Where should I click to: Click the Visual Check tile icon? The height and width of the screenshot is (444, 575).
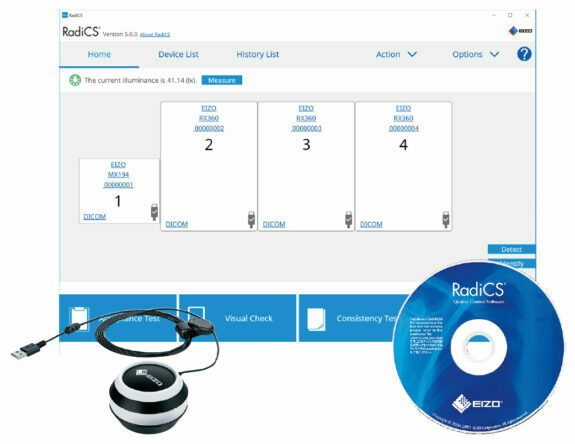coord(196,318)
